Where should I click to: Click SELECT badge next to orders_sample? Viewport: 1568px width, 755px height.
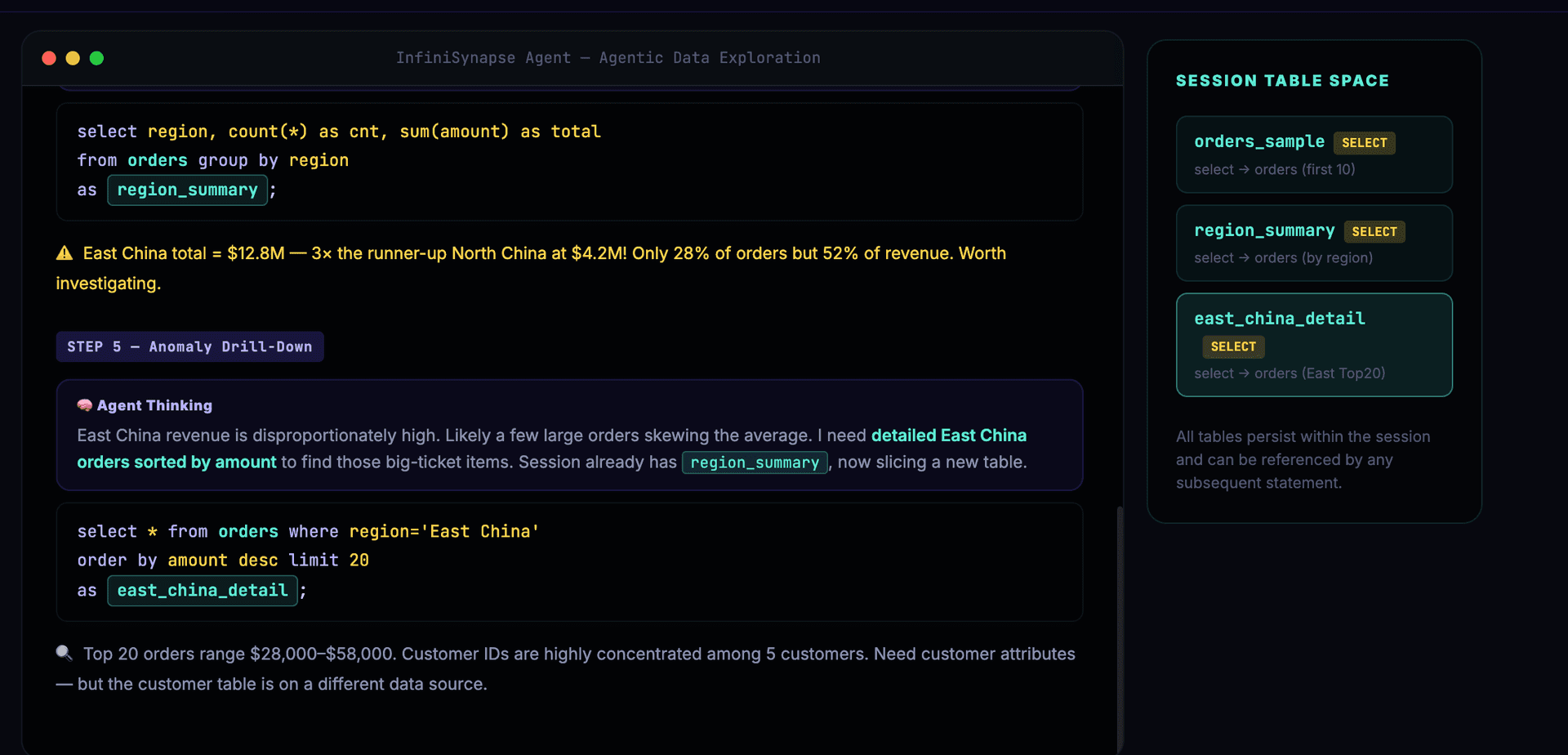1364,143
